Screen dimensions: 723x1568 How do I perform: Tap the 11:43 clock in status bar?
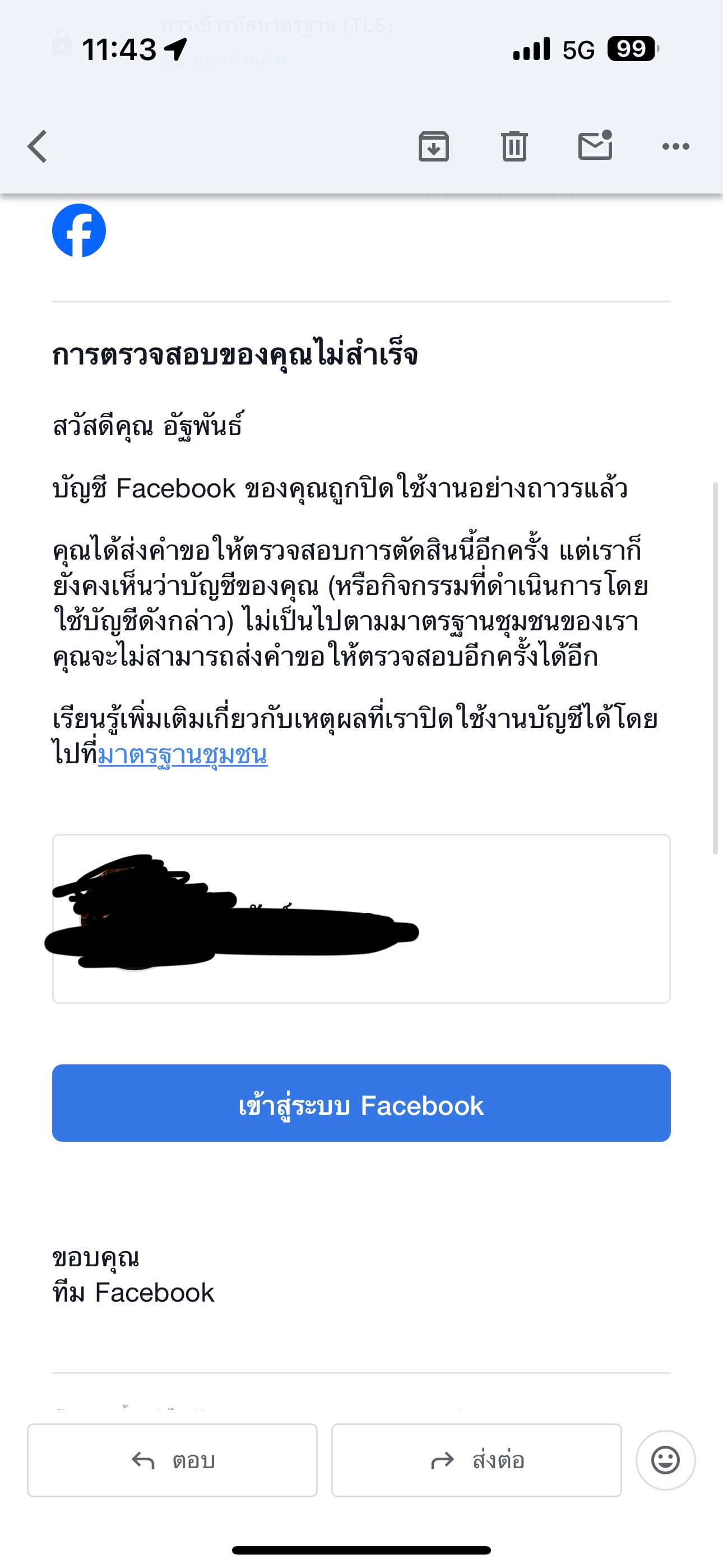click(x=119, y=49)
